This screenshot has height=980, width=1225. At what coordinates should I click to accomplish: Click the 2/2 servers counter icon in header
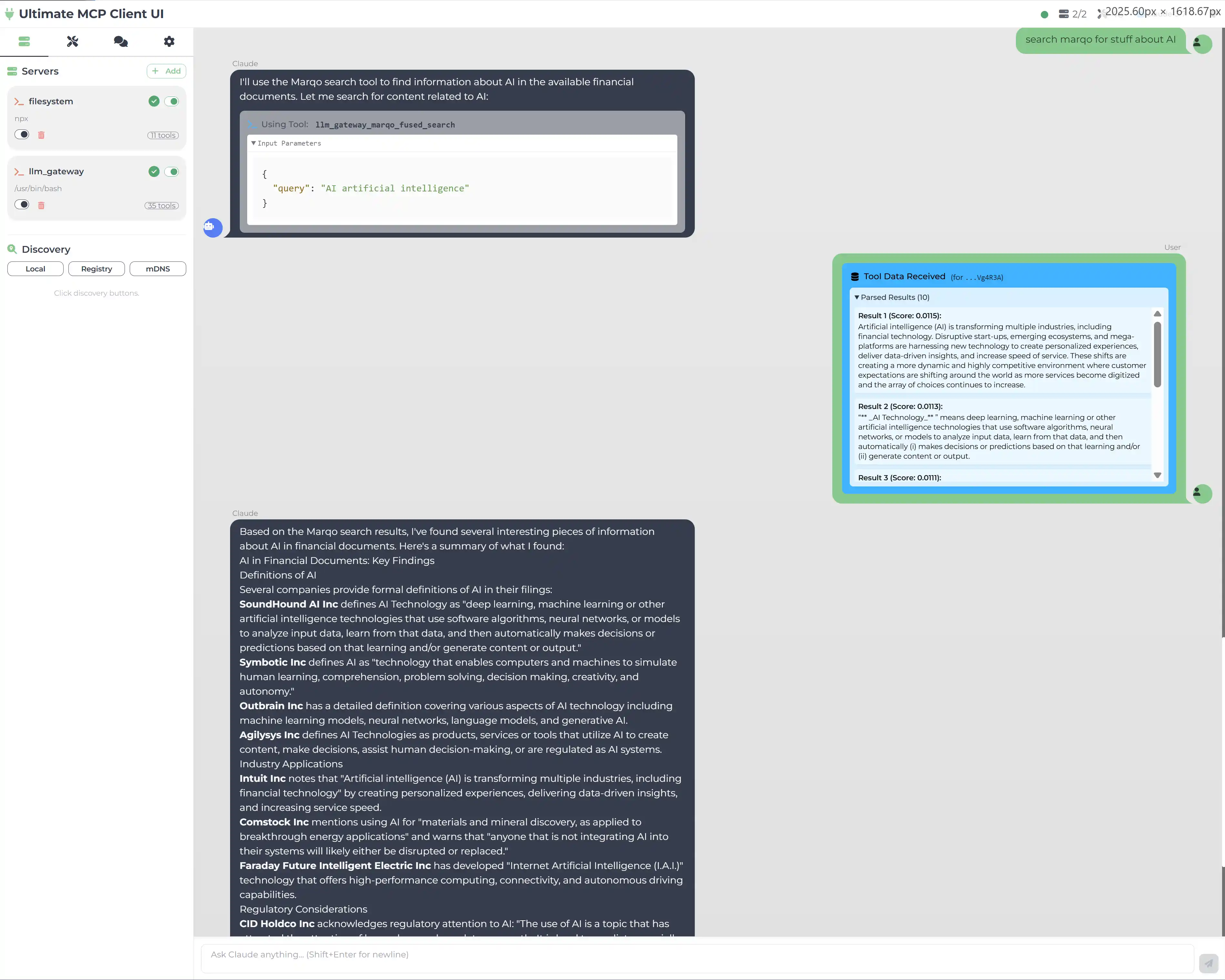(x=1064, y=14)
